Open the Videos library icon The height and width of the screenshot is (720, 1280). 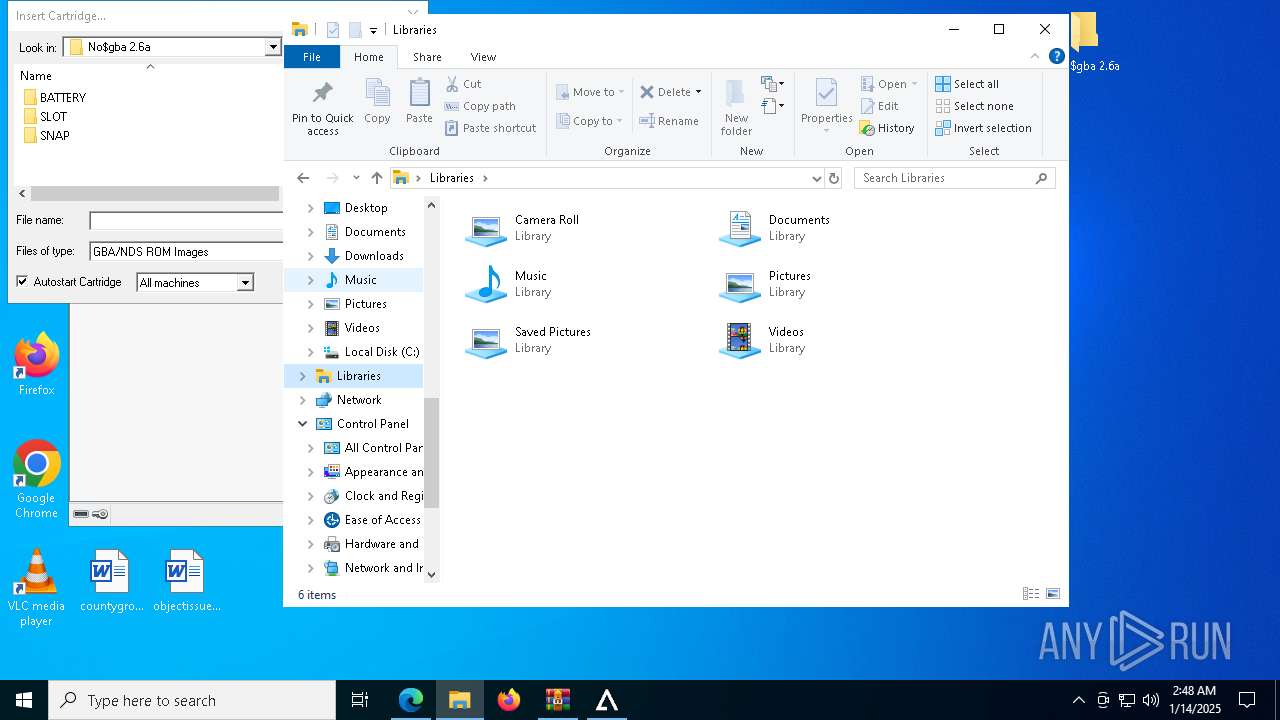[740, 340]
